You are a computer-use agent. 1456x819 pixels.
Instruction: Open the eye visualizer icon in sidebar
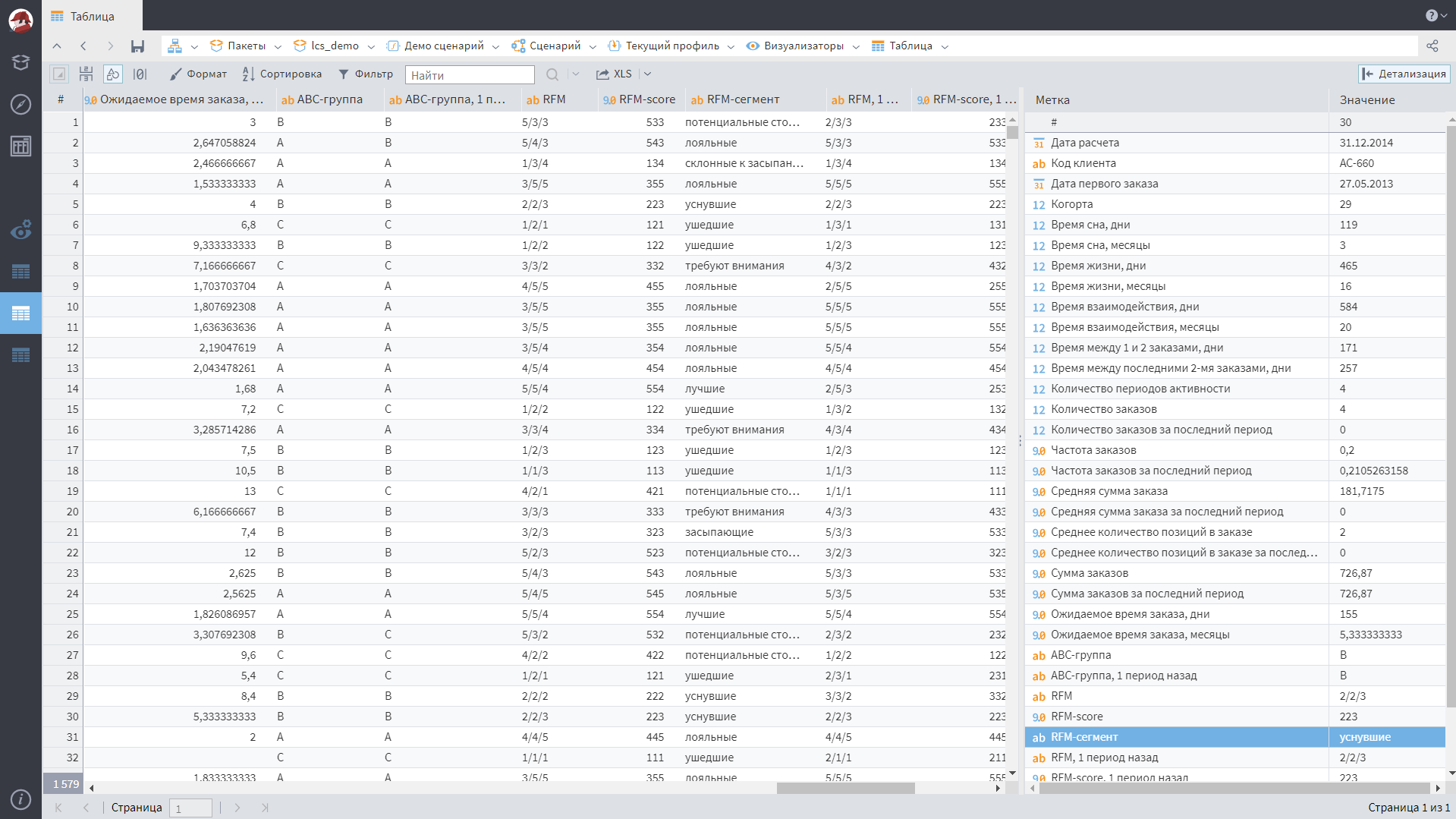(20, 229)
